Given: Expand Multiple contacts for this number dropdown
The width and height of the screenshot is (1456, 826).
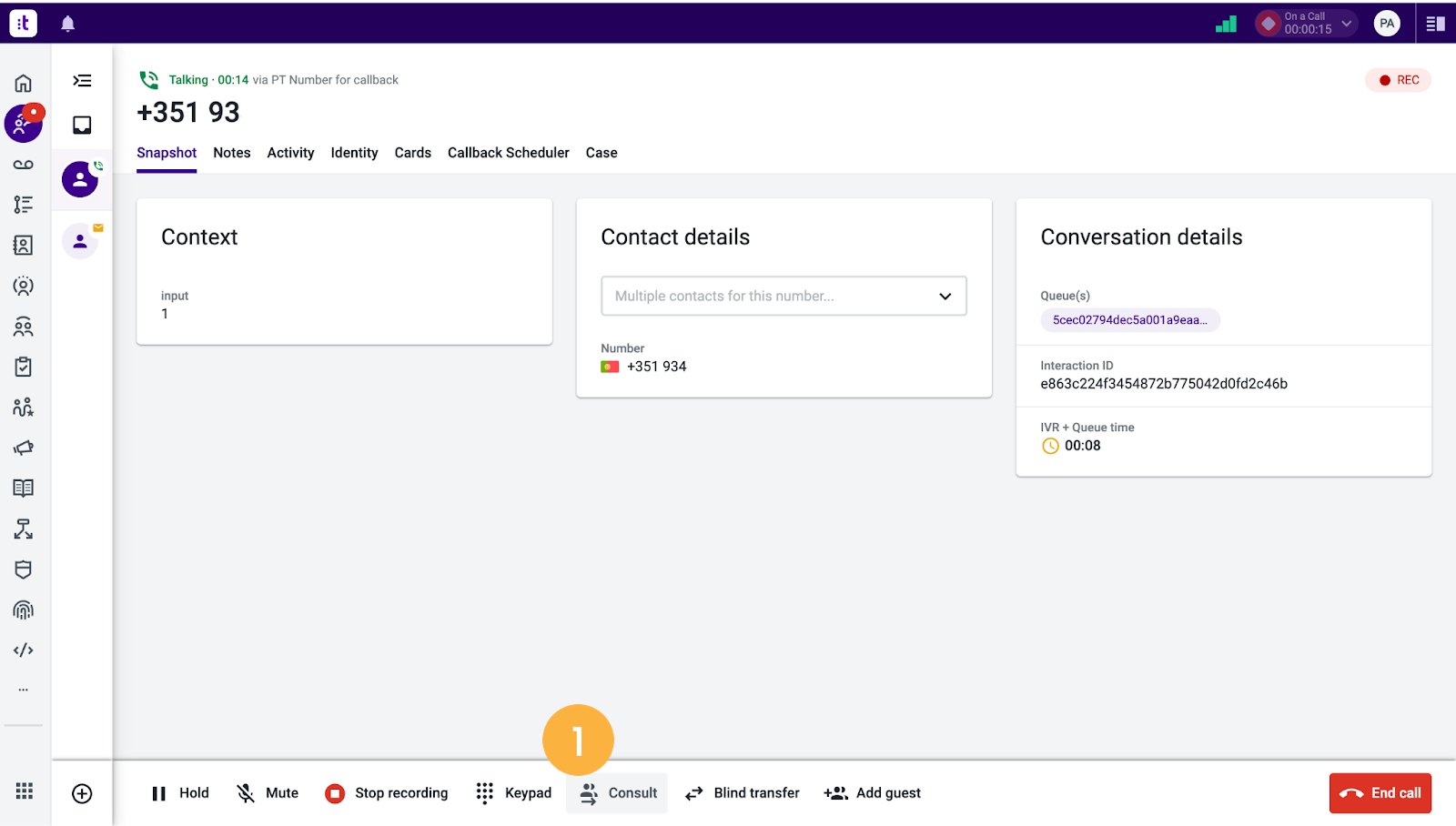Looking at the screenshot, I should point(784,296).
